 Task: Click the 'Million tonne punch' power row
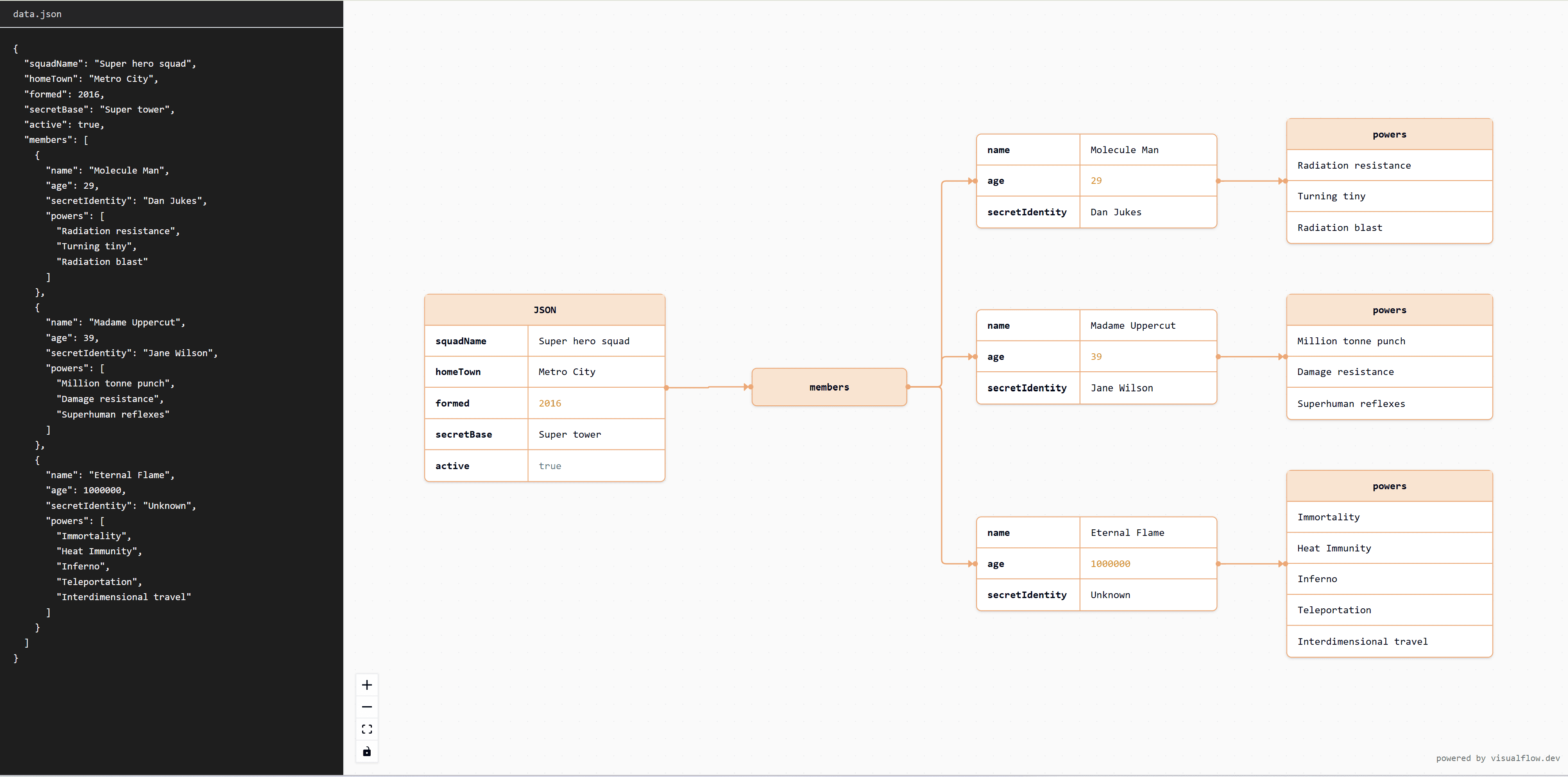click(1389, 341)
